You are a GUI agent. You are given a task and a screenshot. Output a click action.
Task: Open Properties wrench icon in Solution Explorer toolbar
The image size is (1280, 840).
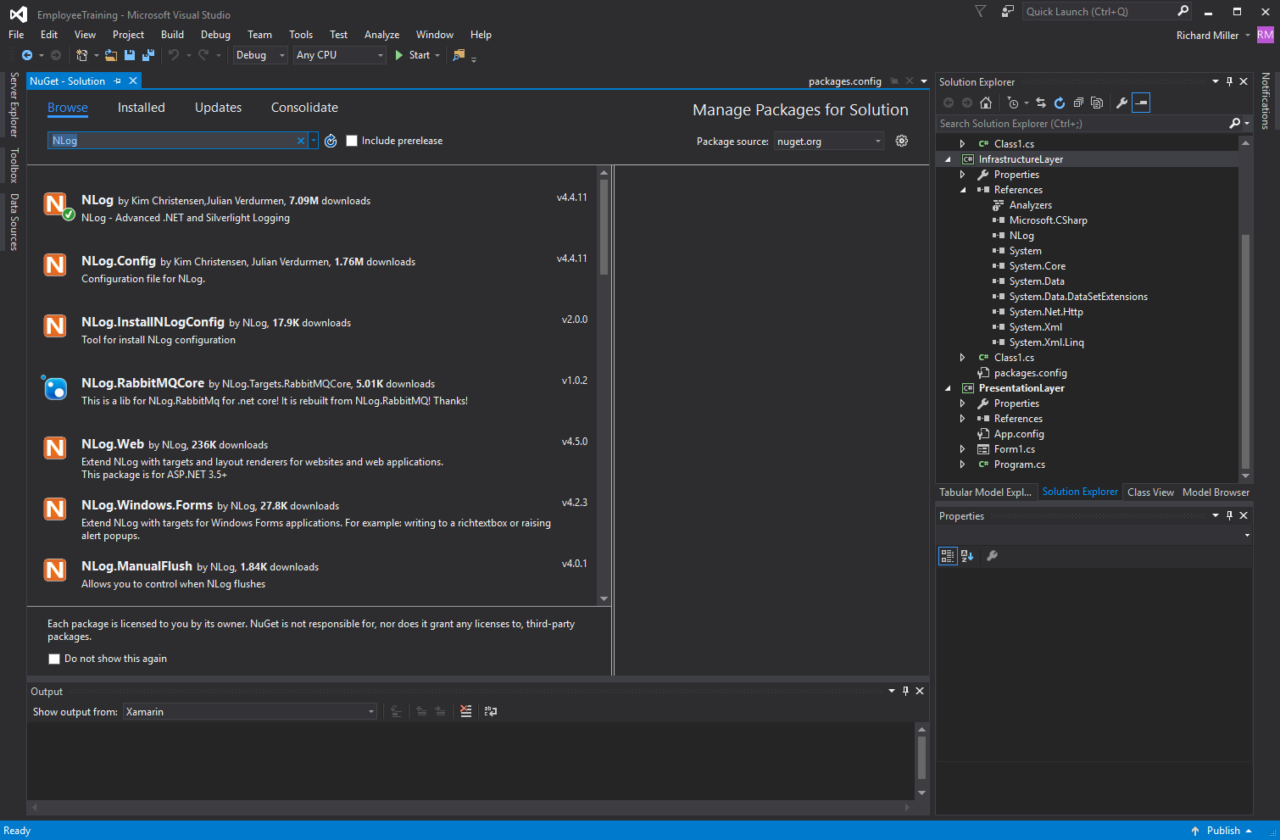click(1122, 103)
